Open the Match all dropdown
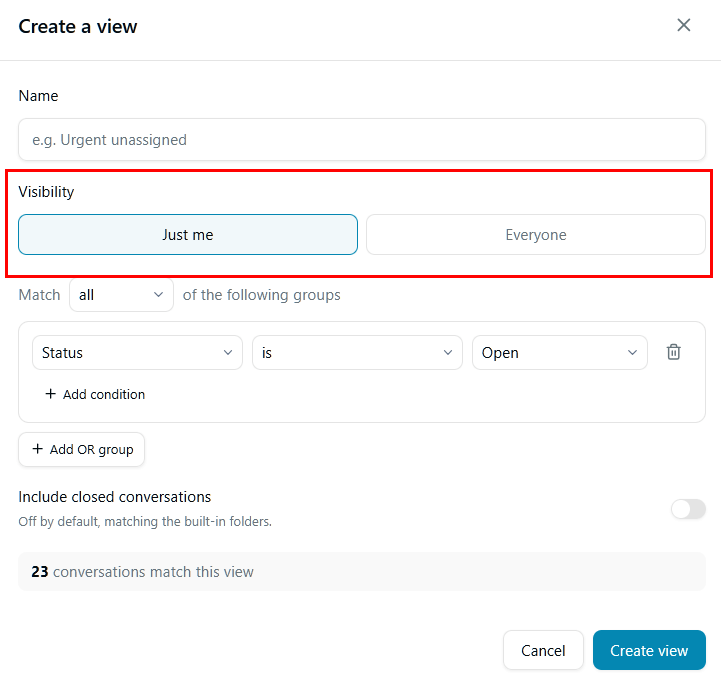Screen dimensions: 721x685 [x=121, y=295]
